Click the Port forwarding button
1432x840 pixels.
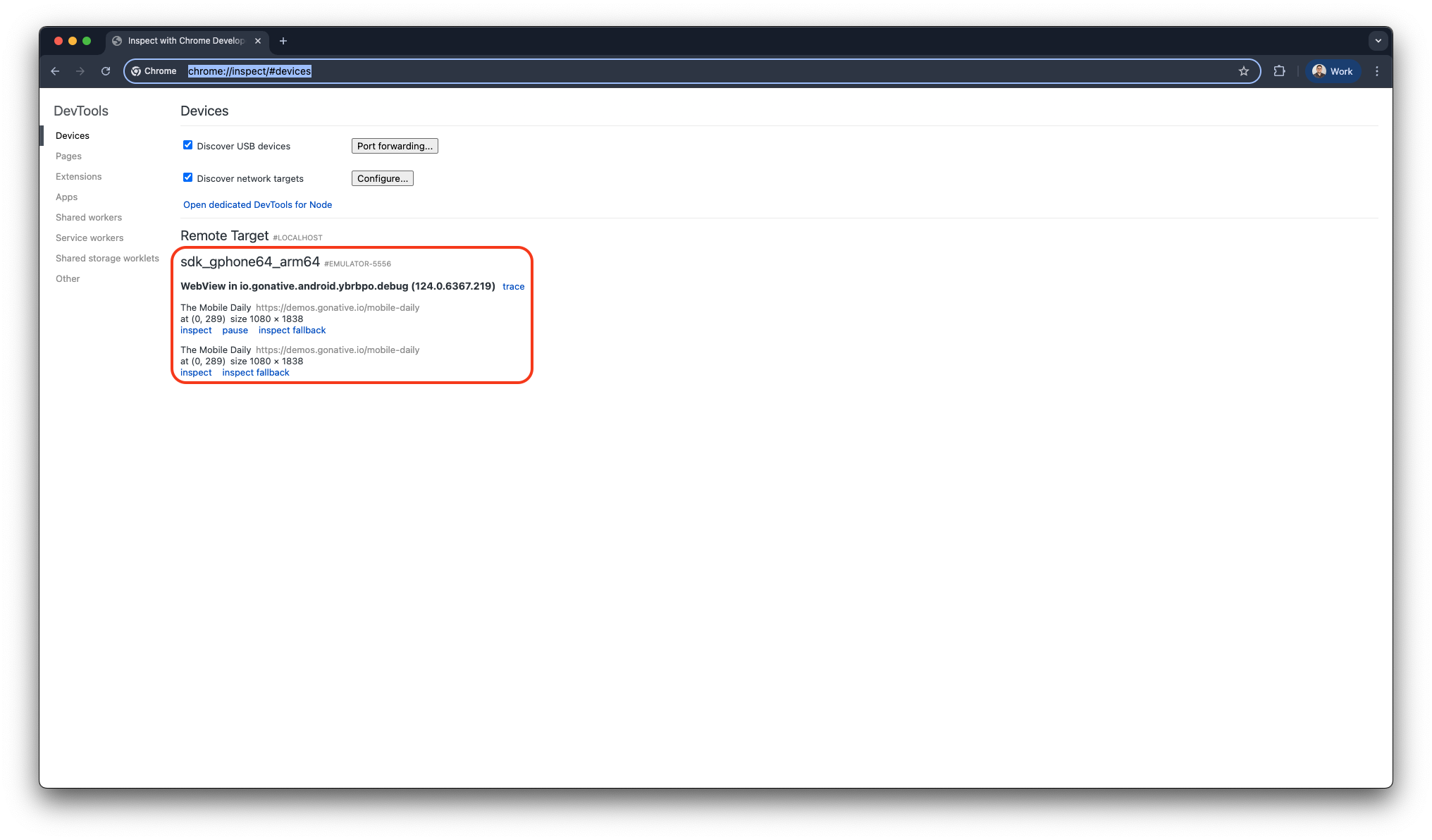coord(395,146)
